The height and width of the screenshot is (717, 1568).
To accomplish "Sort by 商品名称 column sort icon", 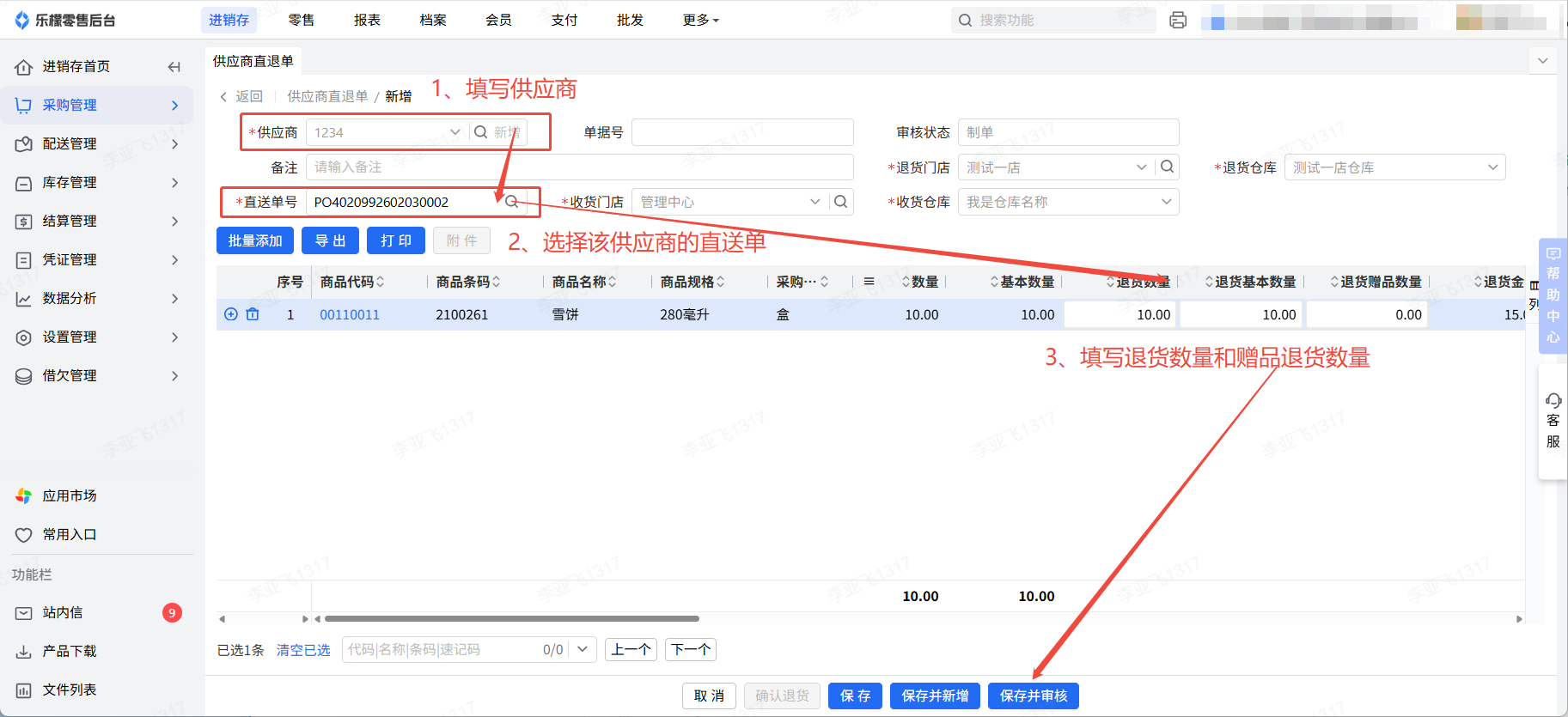I will pos(613,282).
